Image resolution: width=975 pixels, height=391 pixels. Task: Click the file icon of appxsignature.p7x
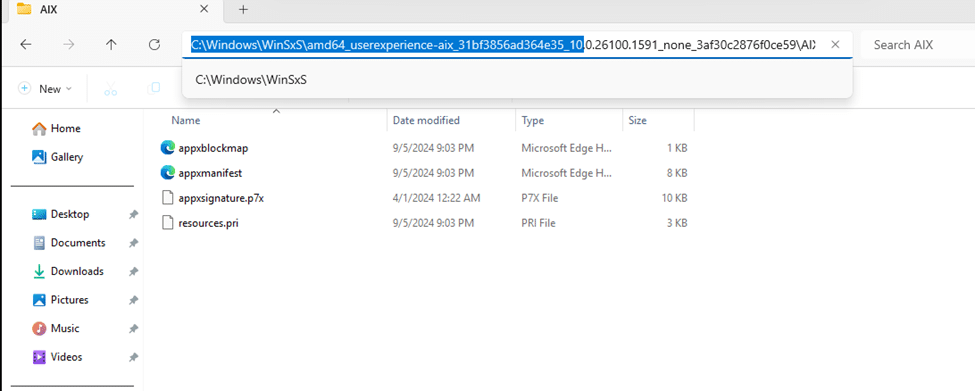167,198
